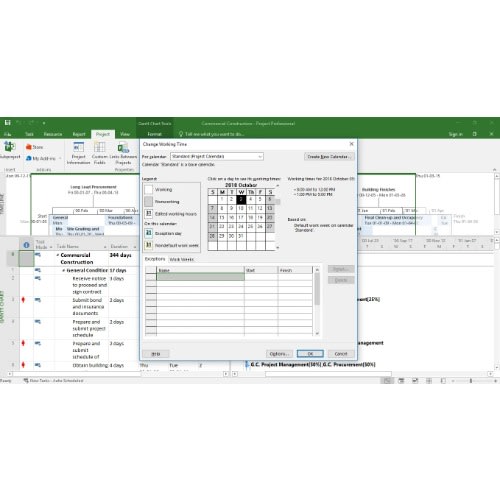The height and width of the screenshot is (500, 500).
Task: Switch to Task Usage view in status bar
Action: point(401,380)
